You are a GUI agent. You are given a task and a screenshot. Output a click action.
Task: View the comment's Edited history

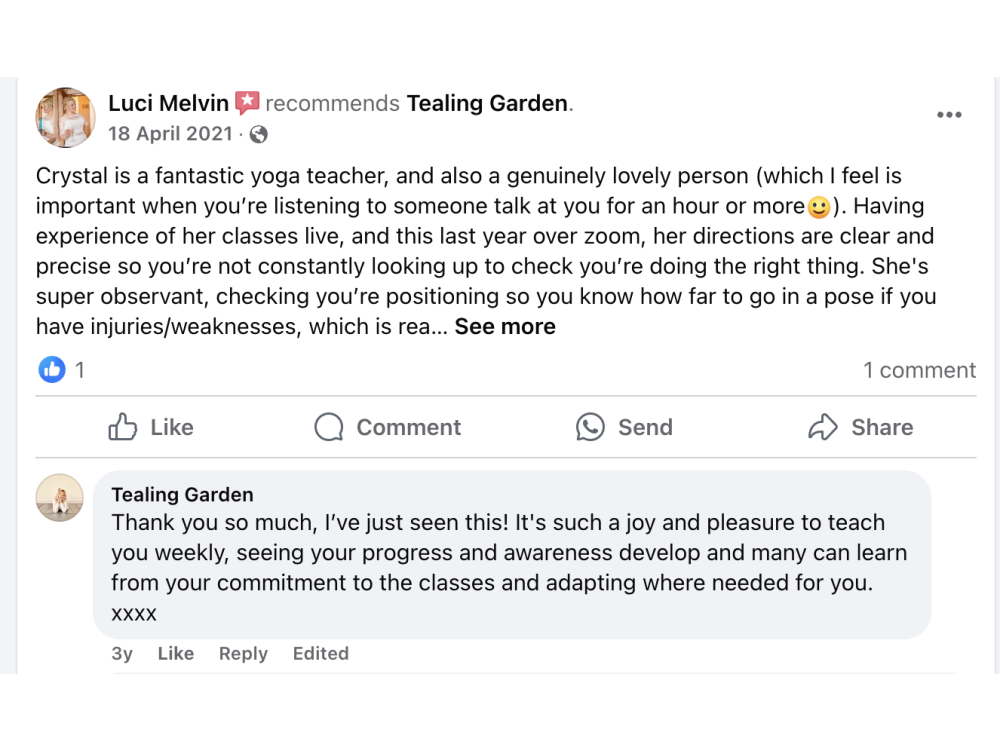[x=320, y=653]
